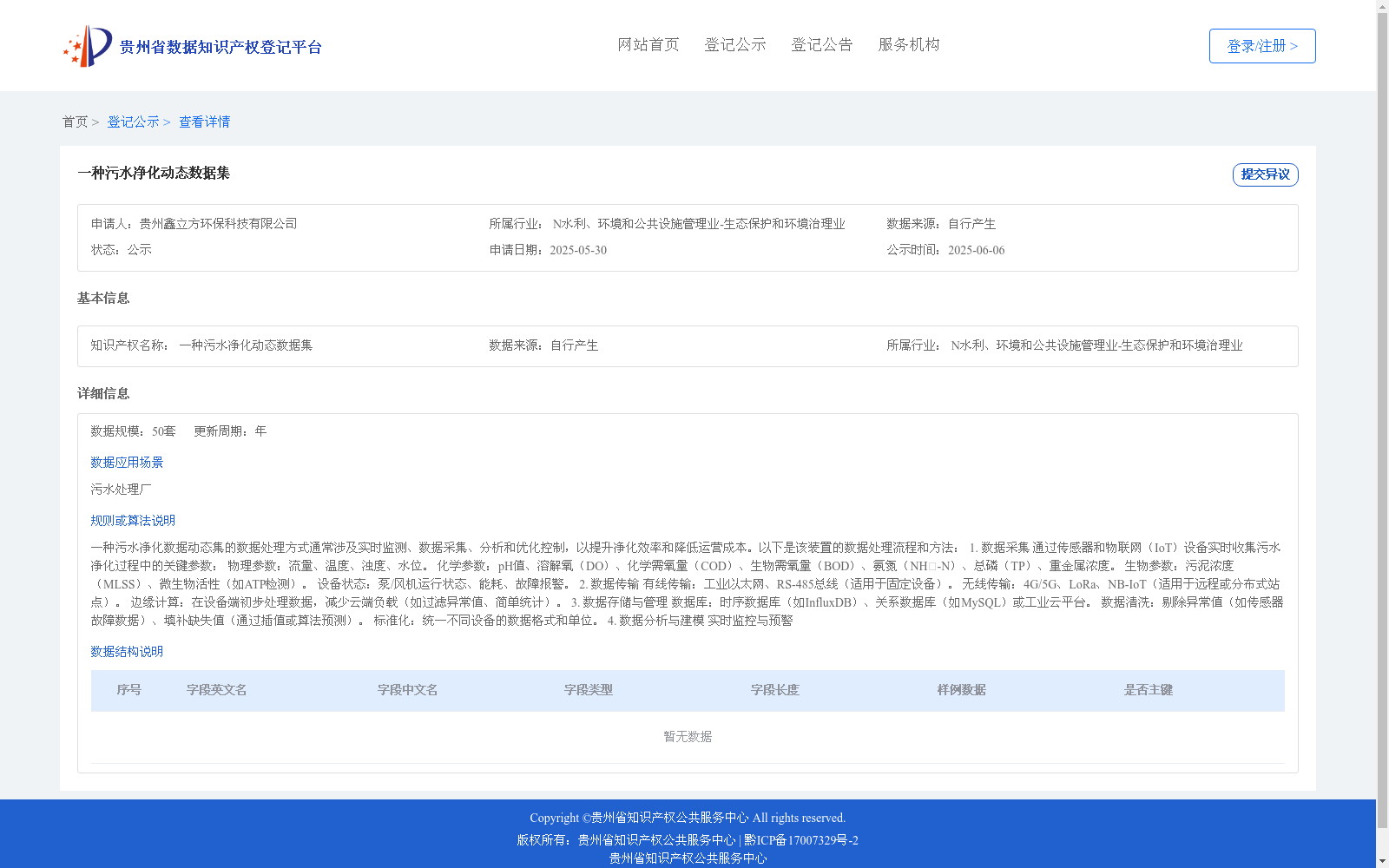Screen dimensions: 1389x868
Task: Go to 首页 in the breadcrumb
Action: 75,122
